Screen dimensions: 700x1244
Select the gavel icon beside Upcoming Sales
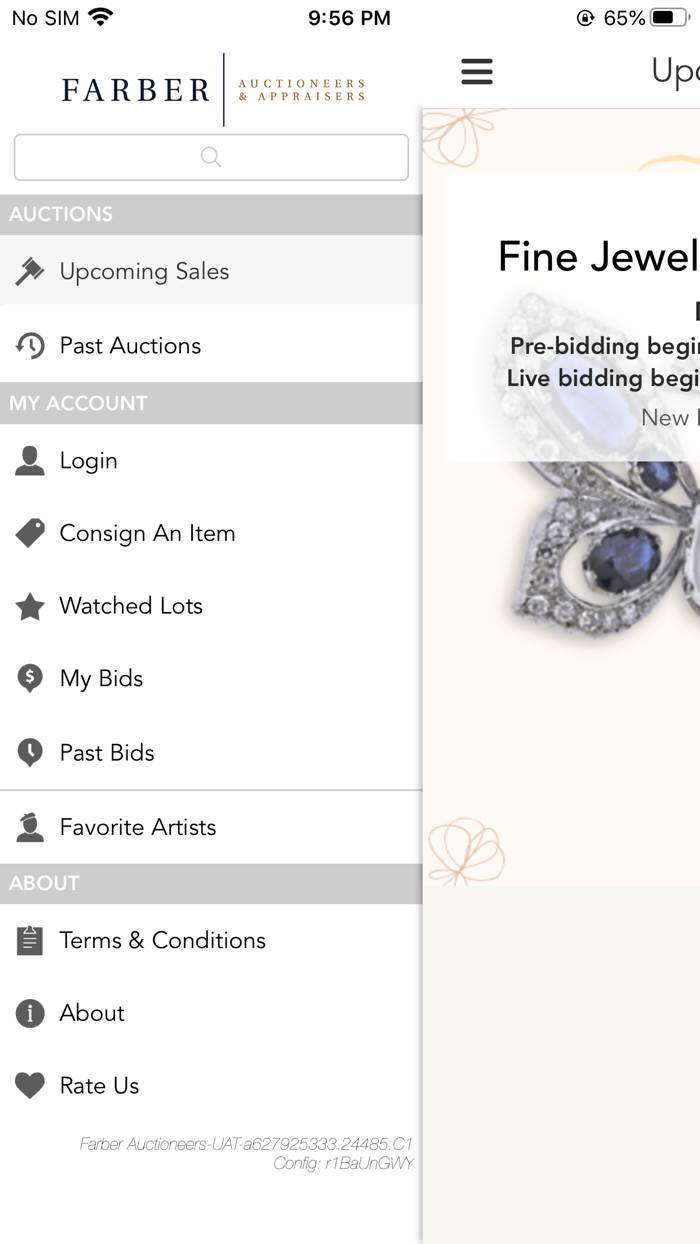click(29, 270)
